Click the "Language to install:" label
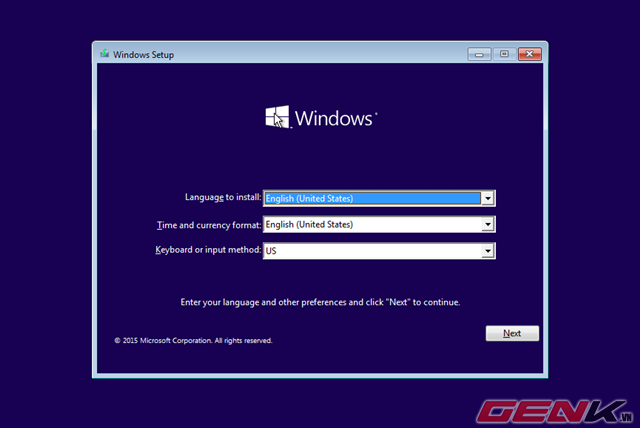The image size is (640, 428). click(223, 197)
